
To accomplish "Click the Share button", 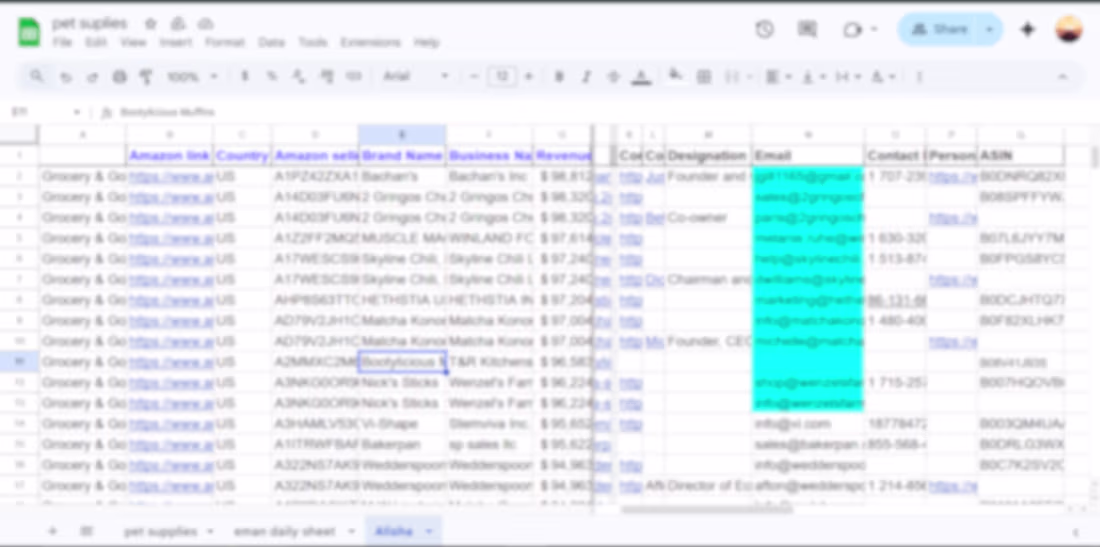I will click(939, 29).
